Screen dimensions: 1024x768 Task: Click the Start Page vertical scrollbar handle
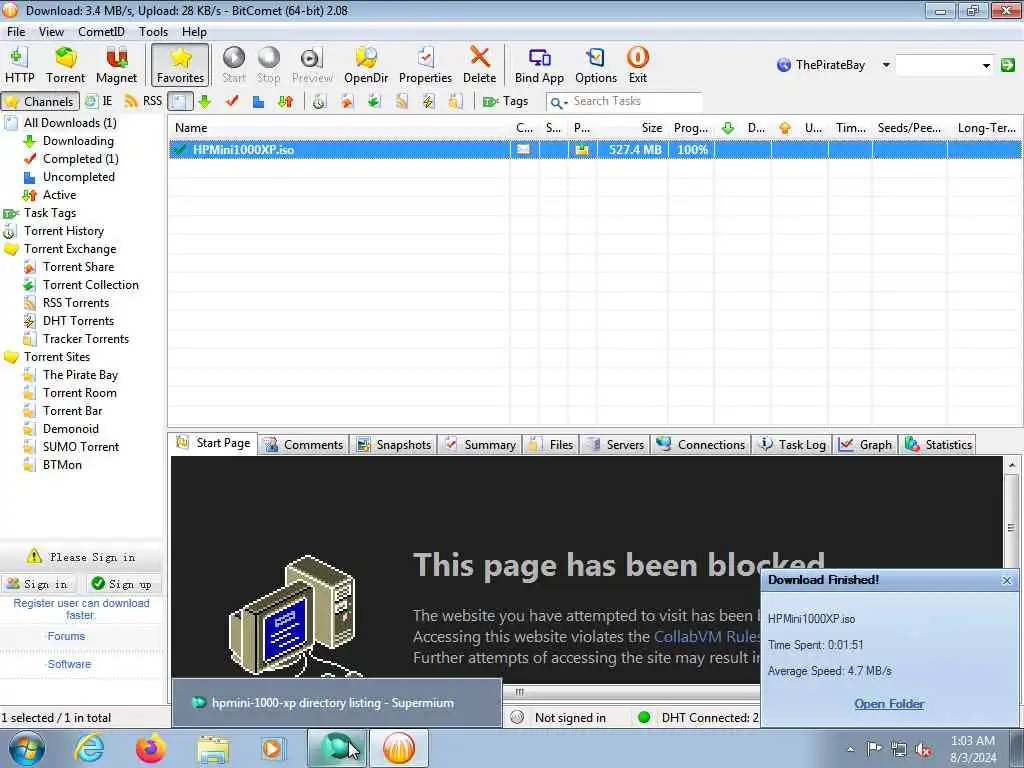1011,528
